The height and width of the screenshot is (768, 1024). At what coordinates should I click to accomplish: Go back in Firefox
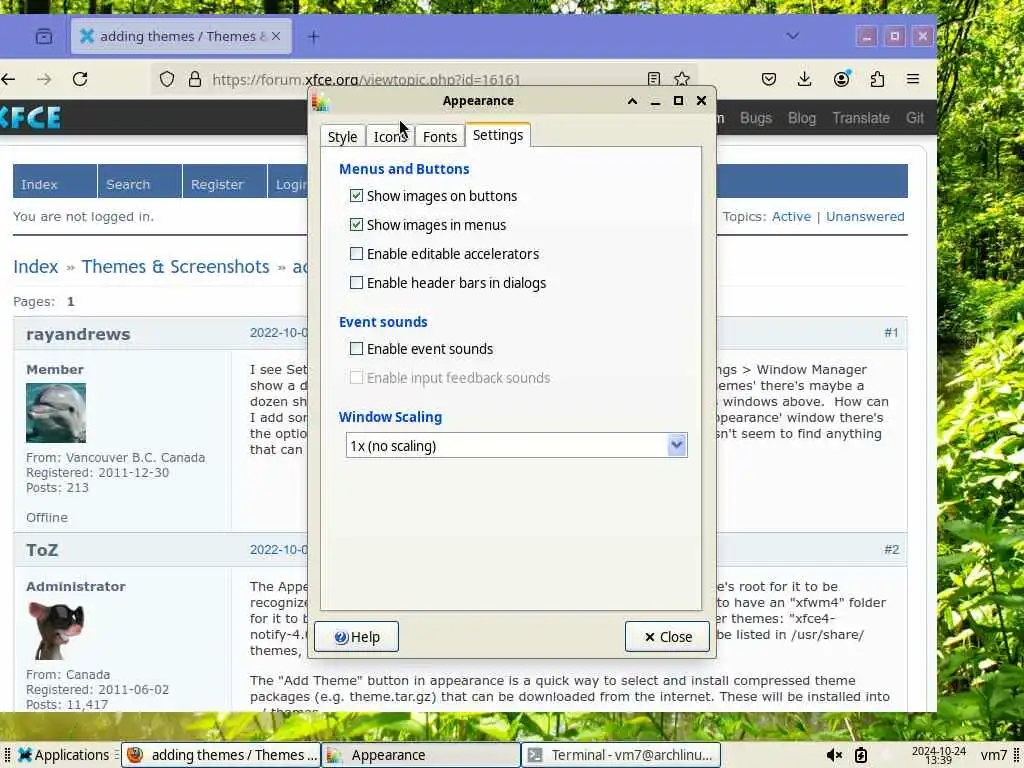click(8, 80)
